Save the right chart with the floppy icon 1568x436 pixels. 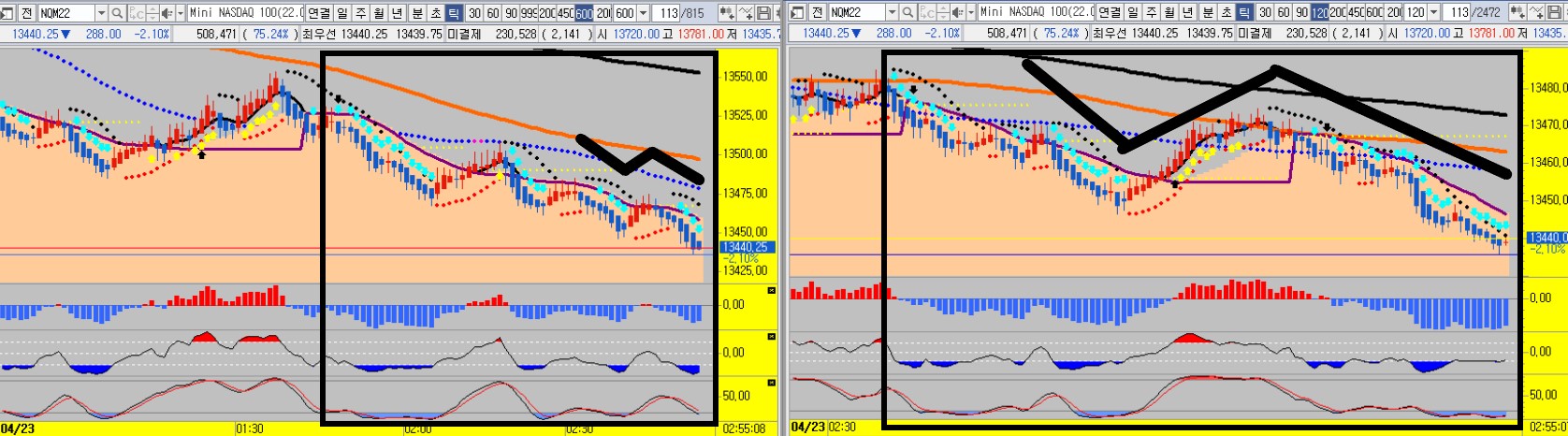click(x=1555, y=13)
